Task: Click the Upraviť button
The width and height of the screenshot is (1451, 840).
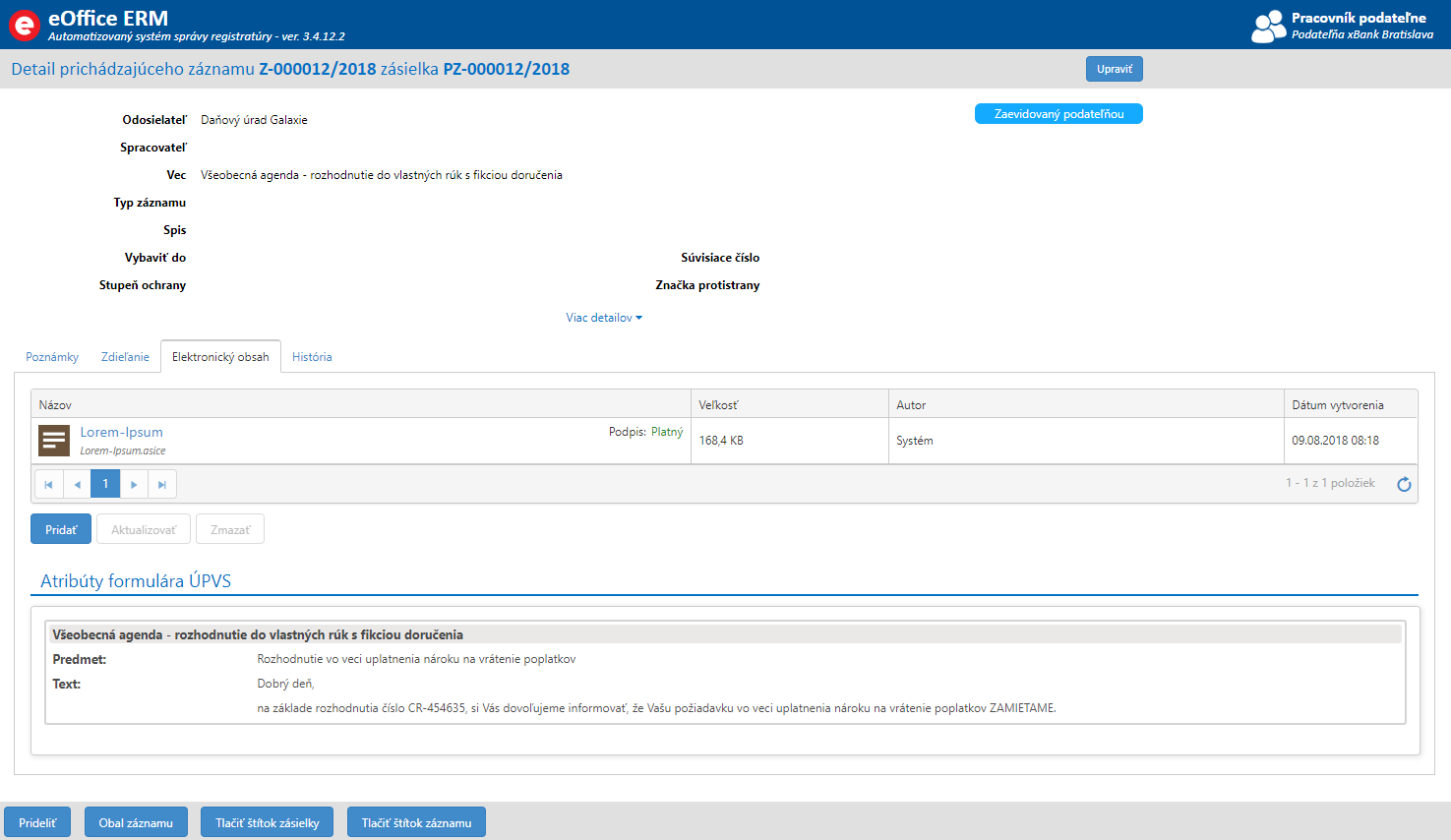Action: pyautogui.click(x=1115, y=69)
